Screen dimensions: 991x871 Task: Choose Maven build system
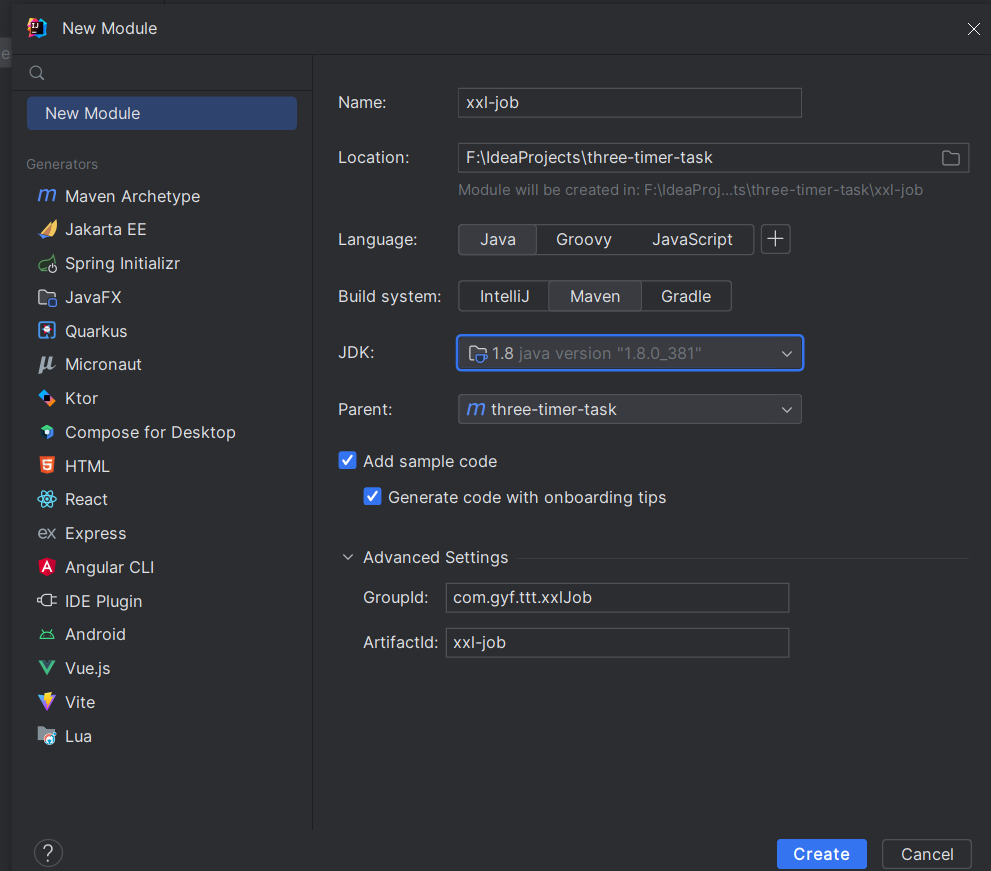595,296
